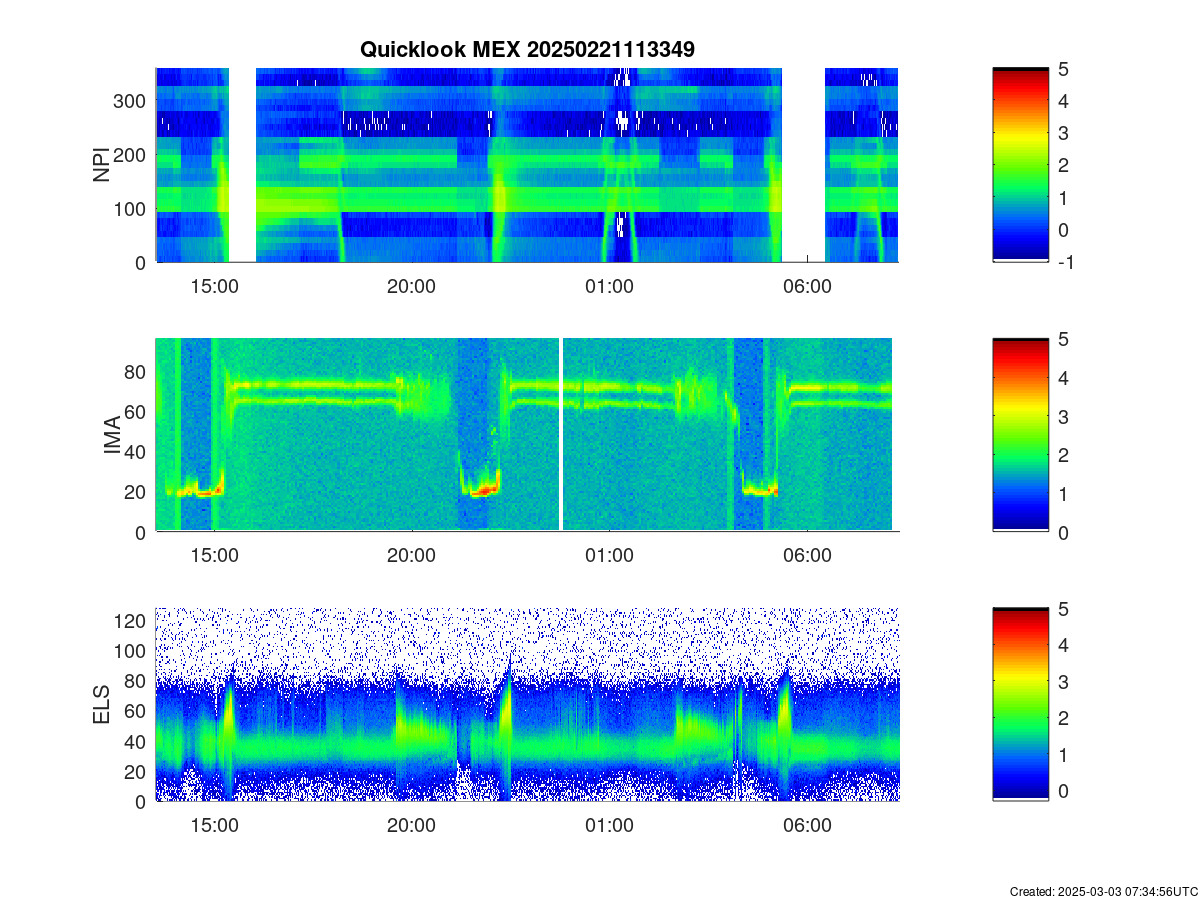
Task: Select the IMA y-axis label
Action: (x=112, y=436)
